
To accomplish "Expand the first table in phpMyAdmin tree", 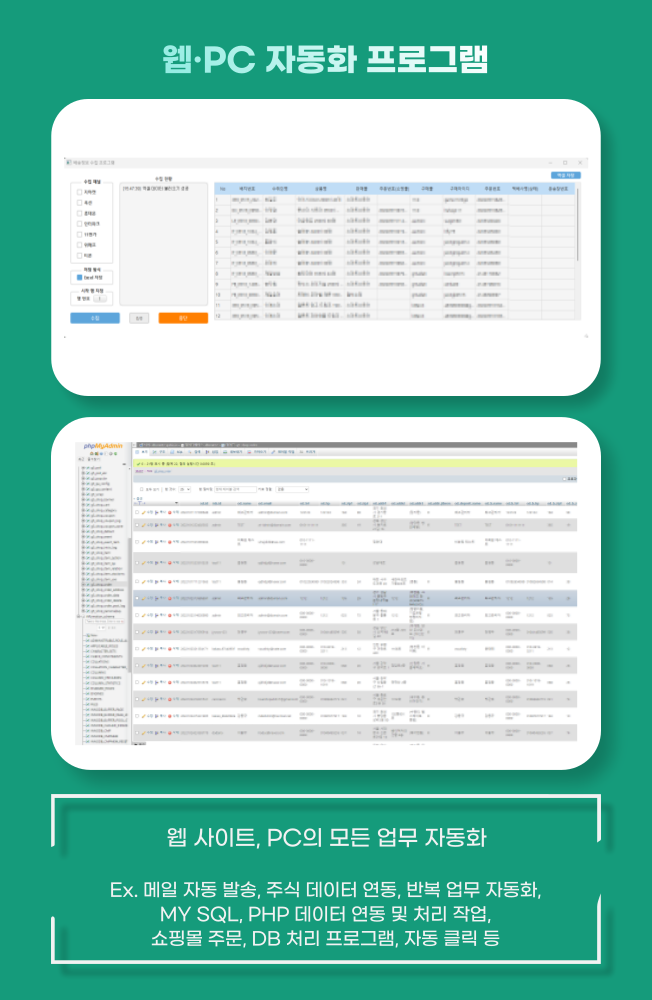I will coord(84,468).
